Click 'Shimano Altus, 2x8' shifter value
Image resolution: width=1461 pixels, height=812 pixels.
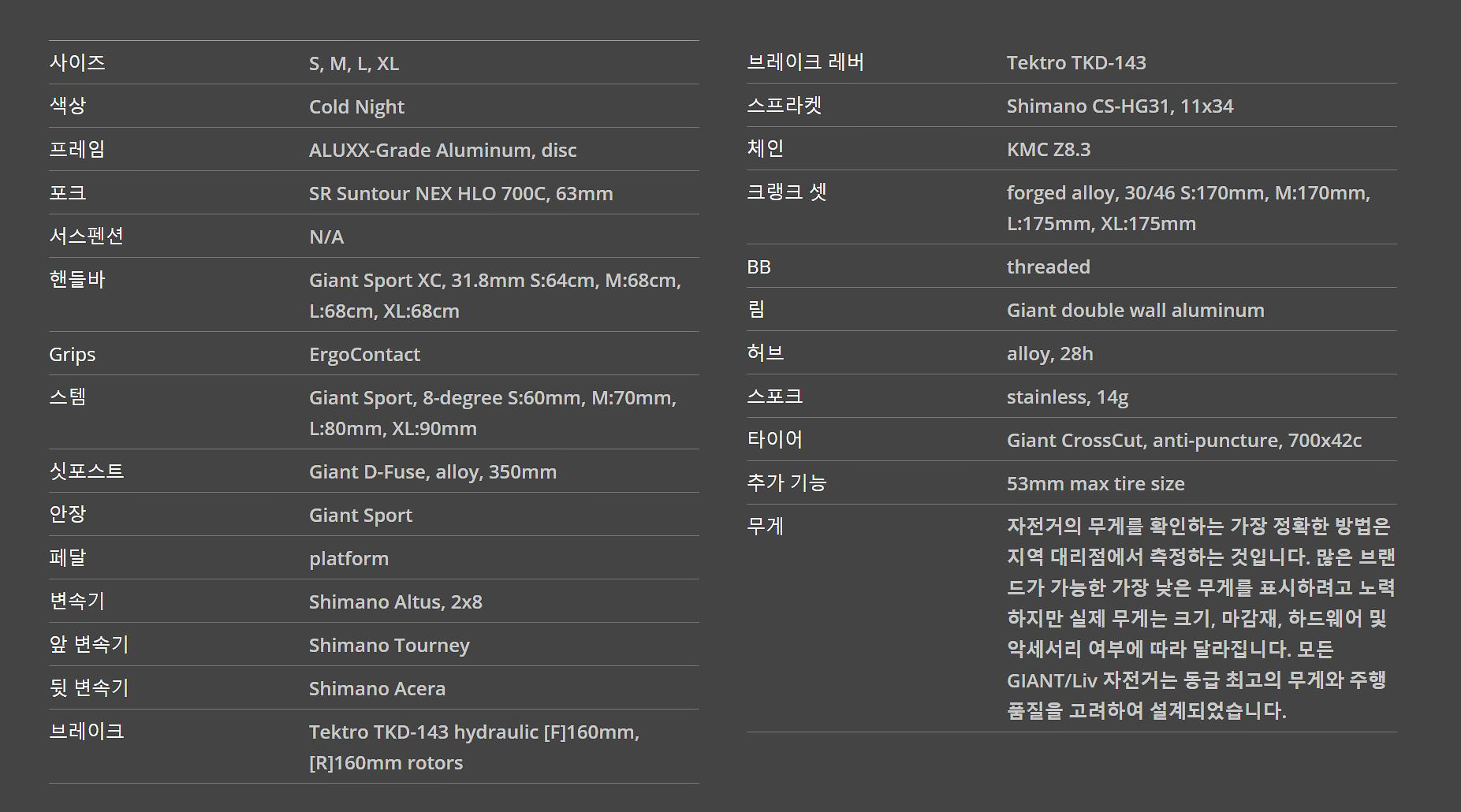pos(395,602)
